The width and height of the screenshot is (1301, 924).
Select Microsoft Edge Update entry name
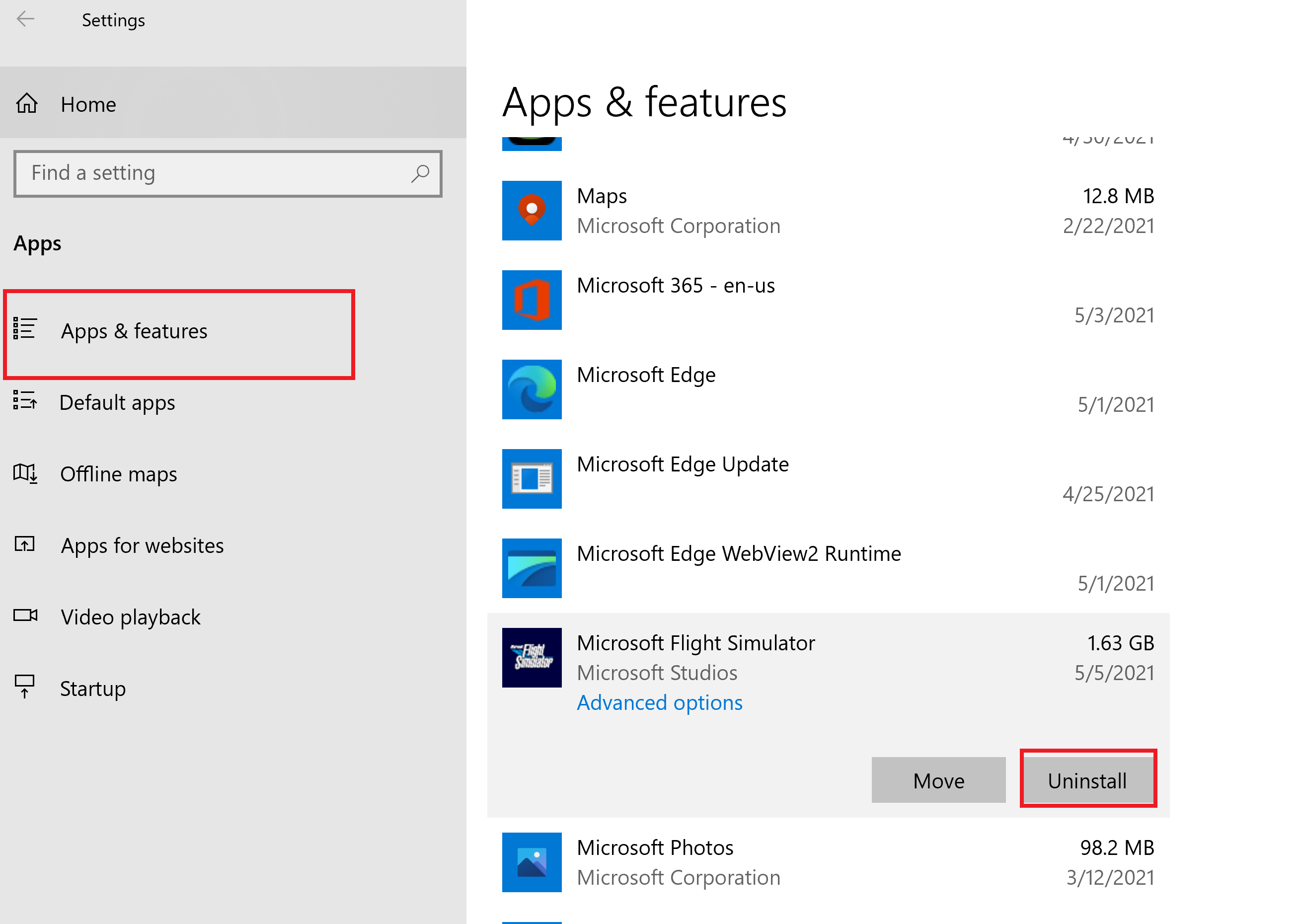point(682,465)
